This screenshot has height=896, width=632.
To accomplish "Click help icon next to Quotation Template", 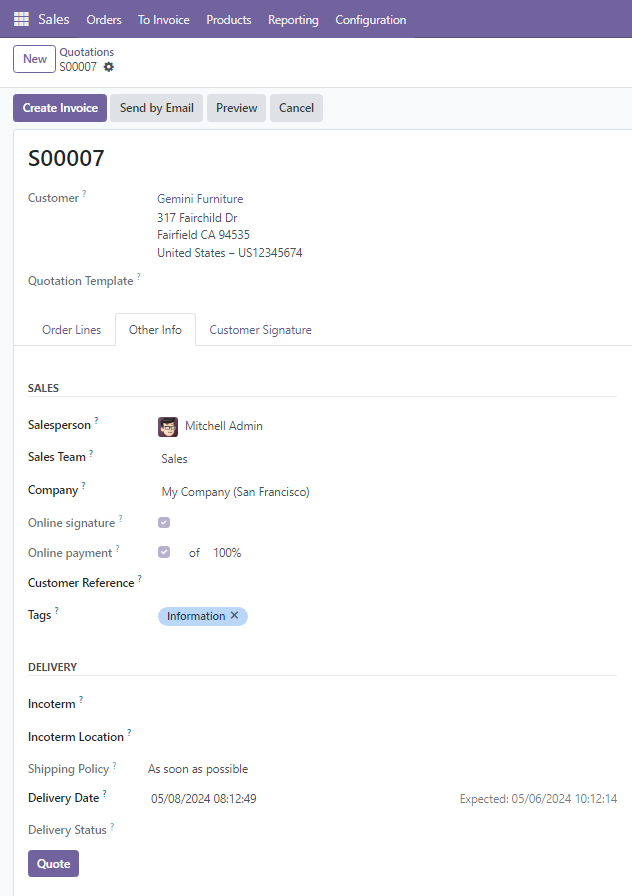I will 139,277.
